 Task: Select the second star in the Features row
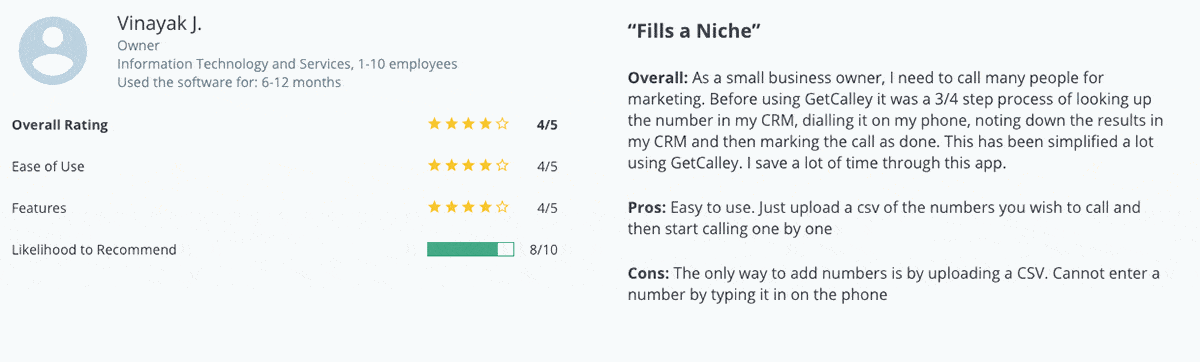(x=451, y=208)
